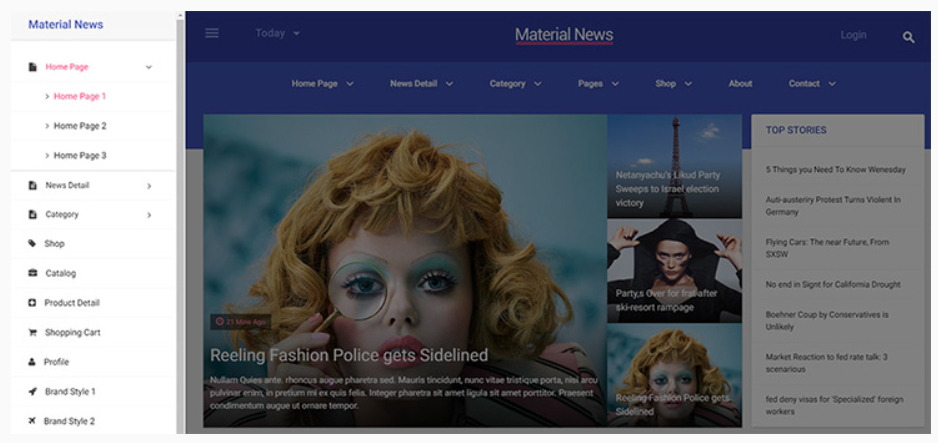Viewport: 938px width, 443px height.
Task: Click the Home Page document icon in sidebar
Action: (32, 67)
